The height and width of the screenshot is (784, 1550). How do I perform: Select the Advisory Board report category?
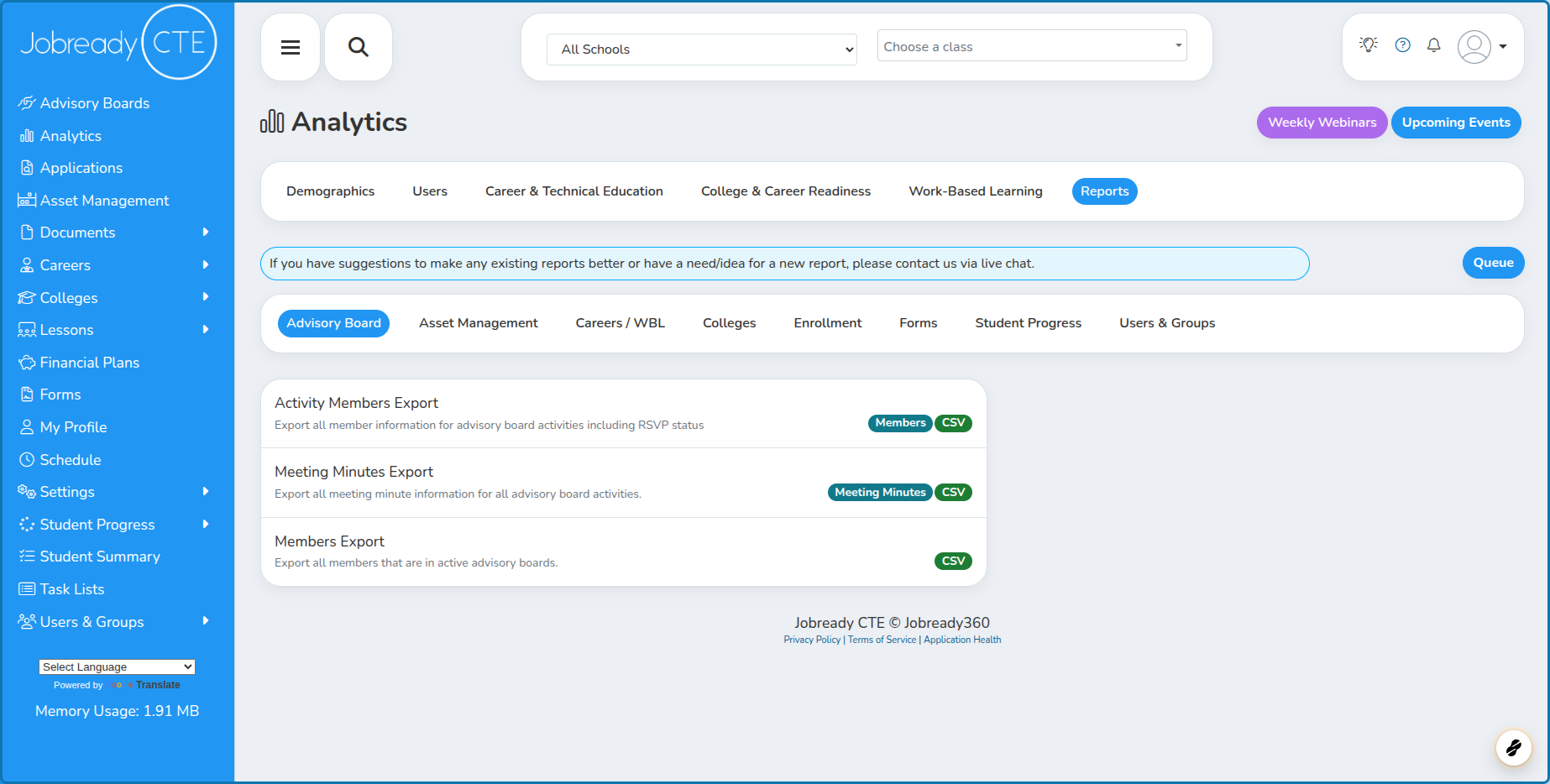click(x=333, y=323)
